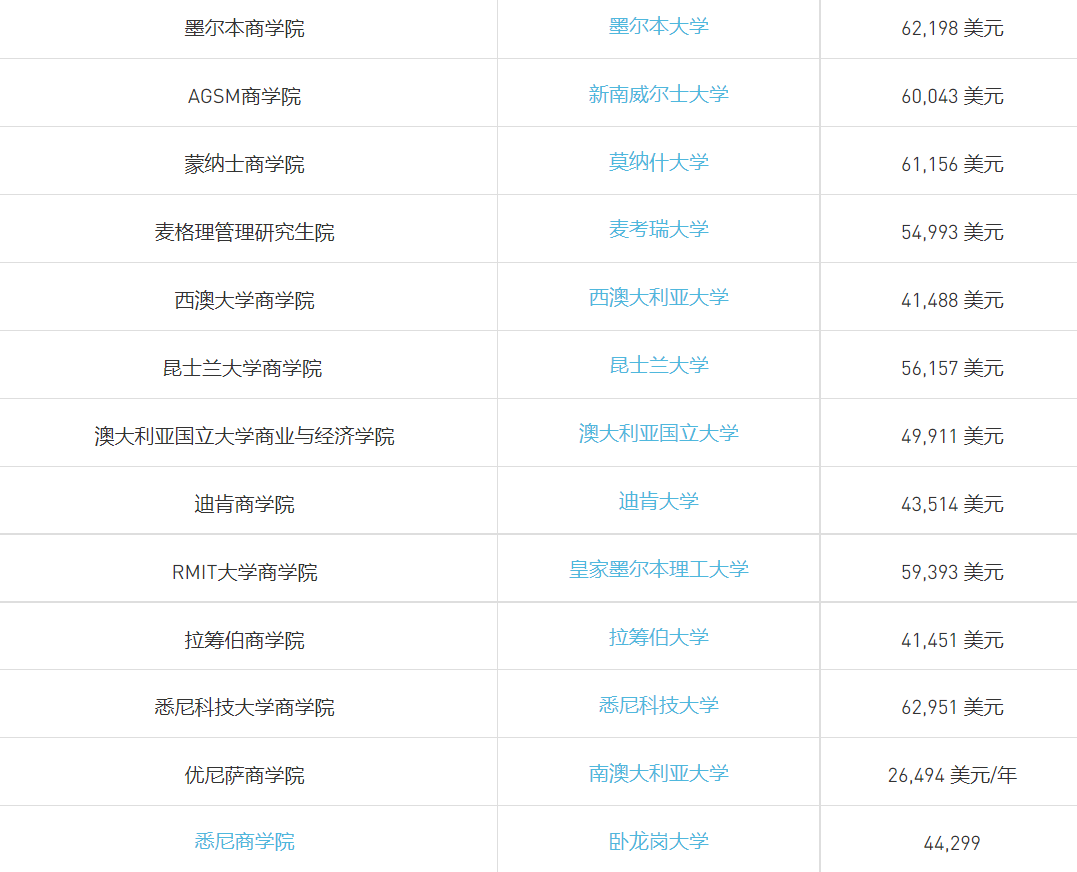
Task: Click the 迪肯大学 link
Action: [x=658, y=501]
